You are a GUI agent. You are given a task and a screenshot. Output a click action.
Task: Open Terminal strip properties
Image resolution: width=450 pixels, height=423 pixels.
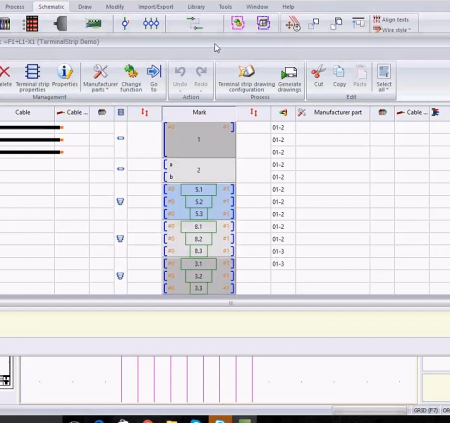pyautogui.click(x=32, y=78)
